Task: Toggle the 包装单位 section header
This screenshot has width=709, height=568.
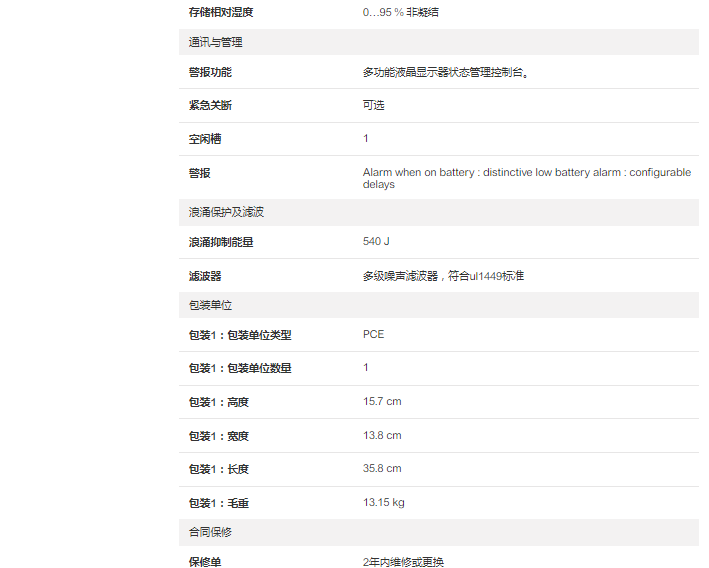Action: click(x=210, y=305)
